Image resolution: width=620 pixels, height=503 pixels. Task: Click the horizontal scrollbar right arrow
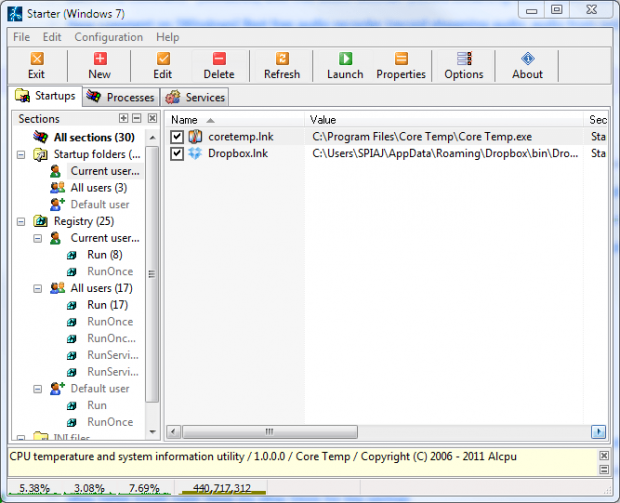tap(599, 432)
